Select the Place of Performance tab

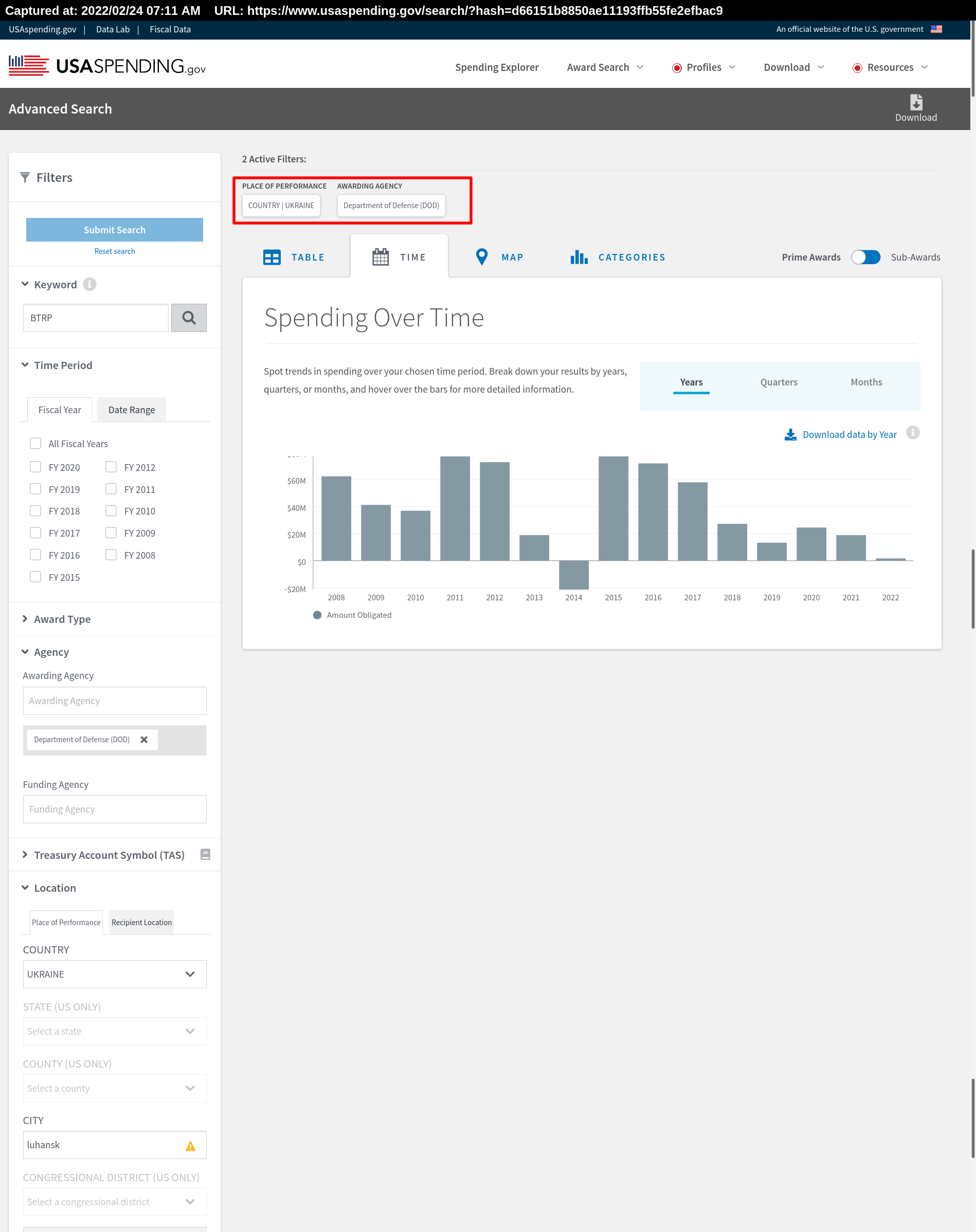tap(66, 923)
